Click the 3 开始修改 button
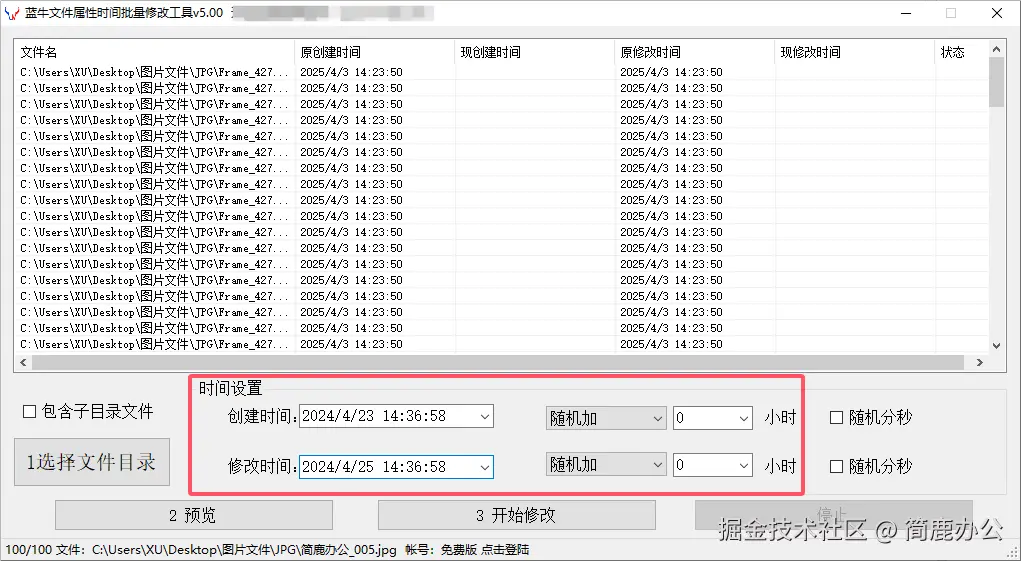 [x=516, y=515]
